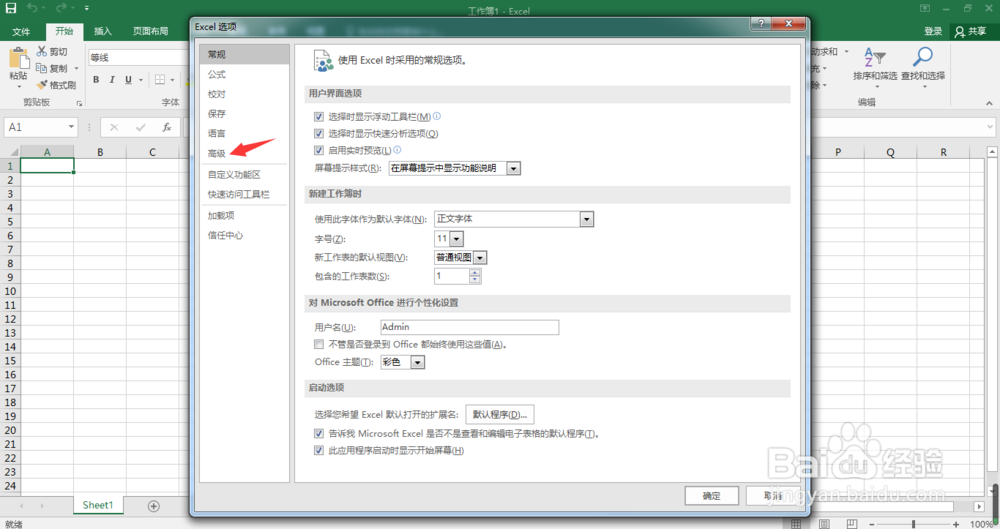Switch to Page Layout view in status bar
This screenshot has height=529, width=1000.
click(824, 524)
